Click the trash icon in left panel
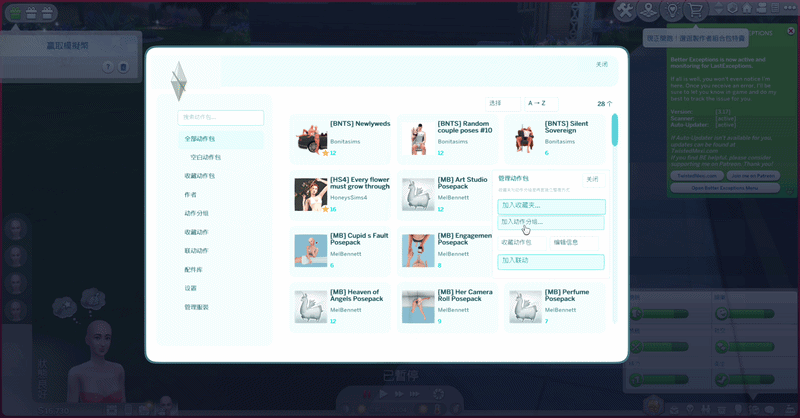Viewport: 800px width, 418px height. coord(123,67)
